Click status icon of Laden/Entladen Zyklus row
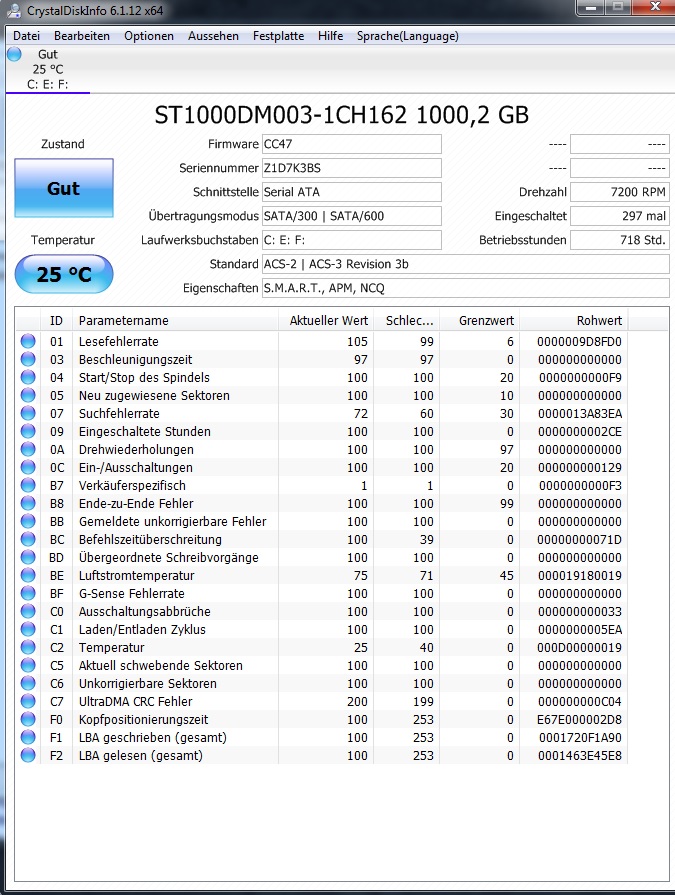This screenshot has width=675, height=895. coord(28,629)
